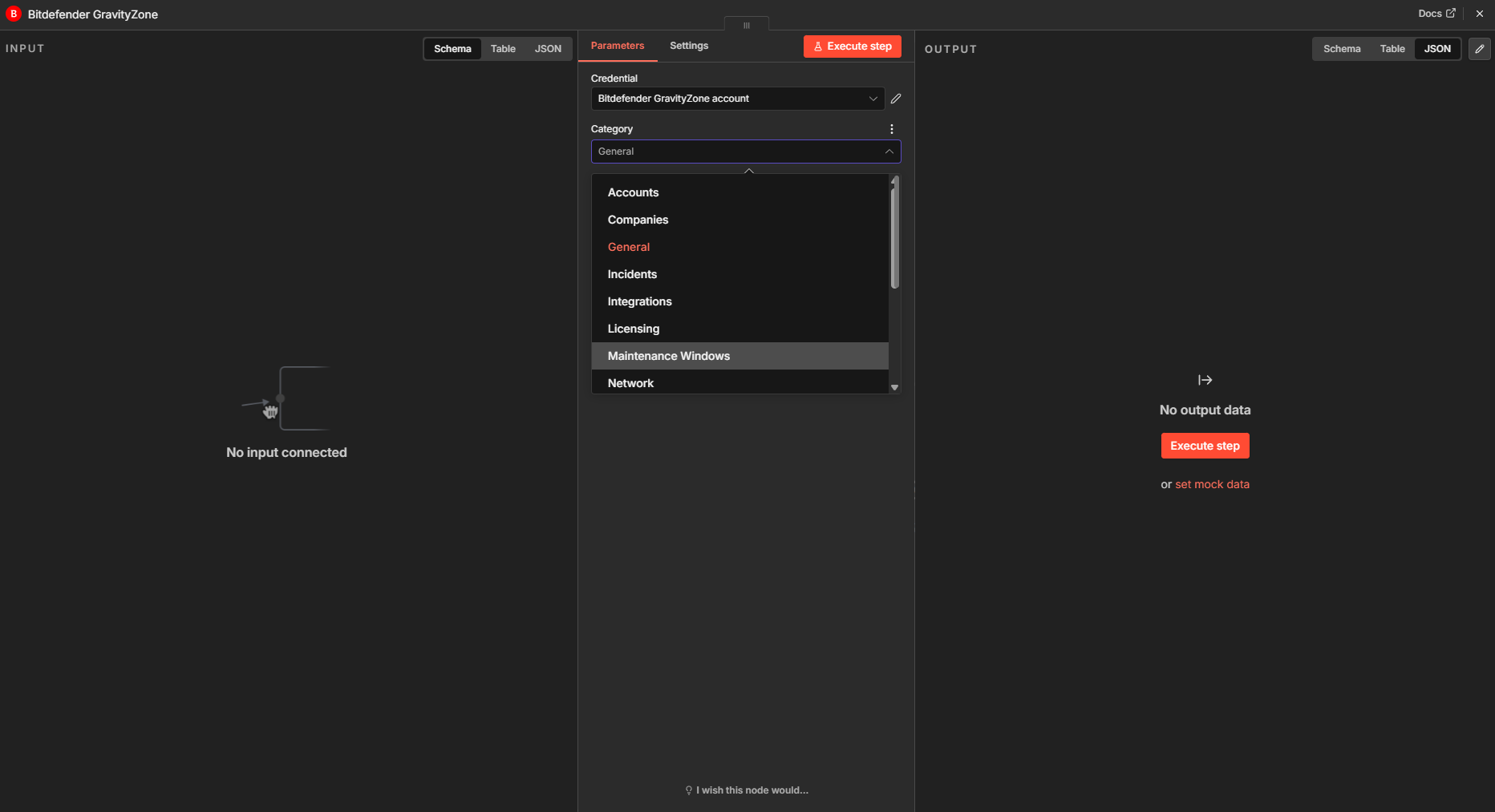Switch output view to JSON
The image size is (1495, 812).
[x=1437, y=49]
